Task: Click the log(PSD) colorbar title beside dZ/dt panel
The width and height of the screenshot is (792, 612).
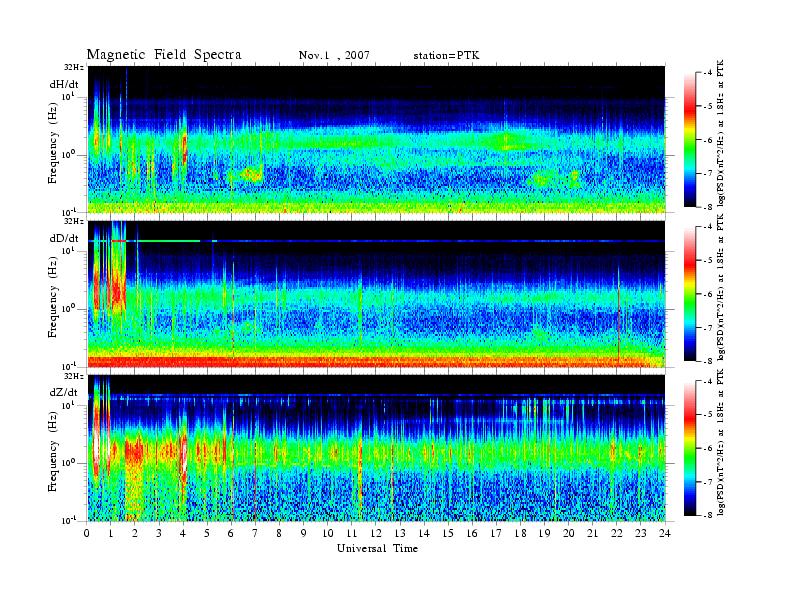Action: click(x=721, y=442)
